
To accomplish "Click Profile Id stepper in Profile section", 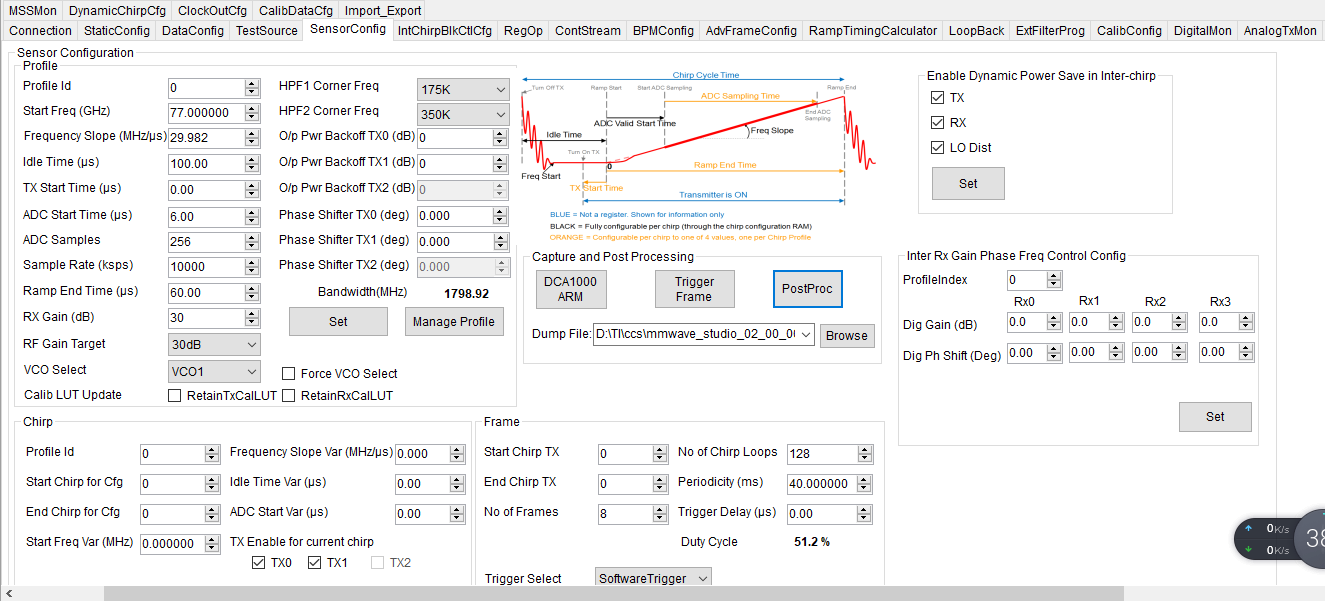I will tap(253, 88).
